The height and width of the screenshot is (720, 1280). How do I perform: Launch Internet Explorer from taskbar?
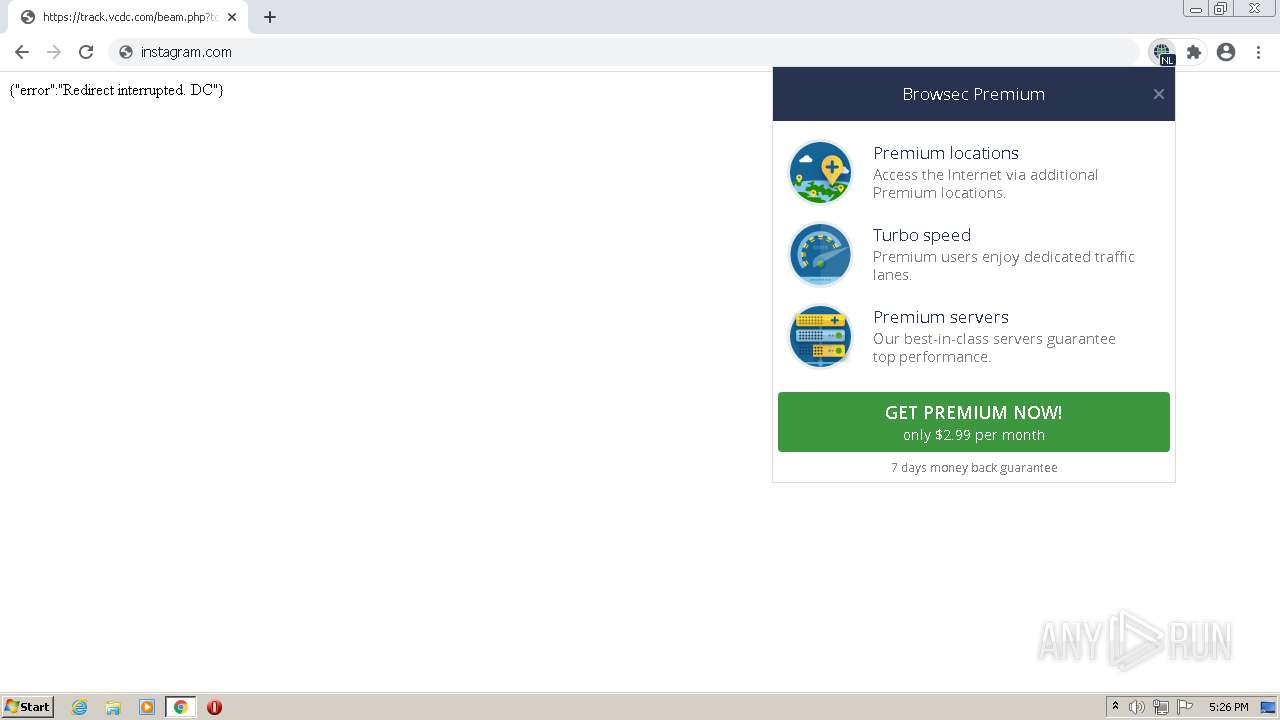(x=80, y=707)
